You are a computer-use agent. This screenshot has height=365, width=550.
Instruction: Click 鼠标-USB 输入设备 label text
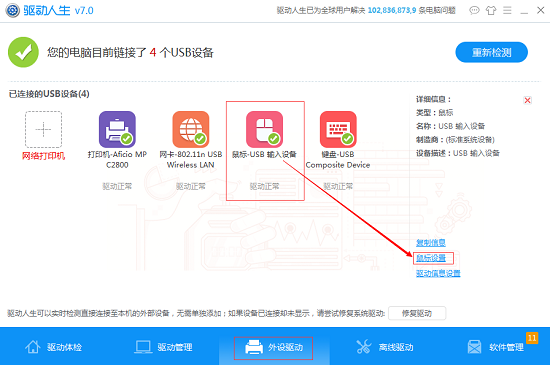click(x=264, y=154)
